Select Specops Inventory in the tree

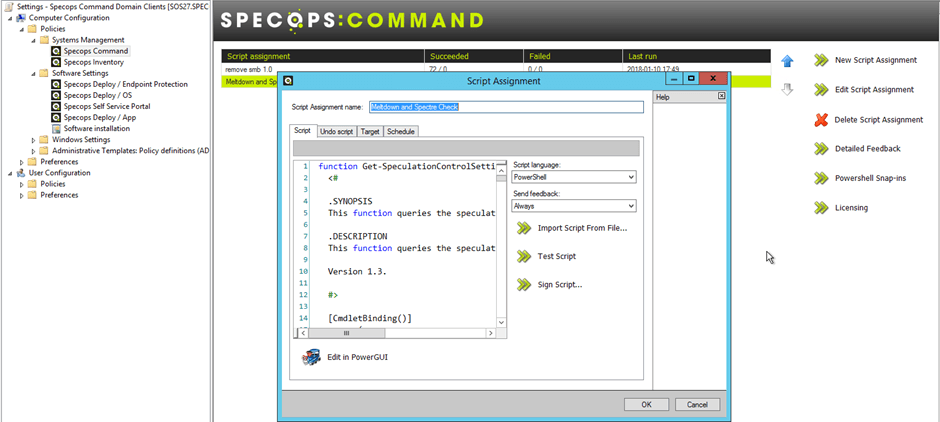pos(94,62)
